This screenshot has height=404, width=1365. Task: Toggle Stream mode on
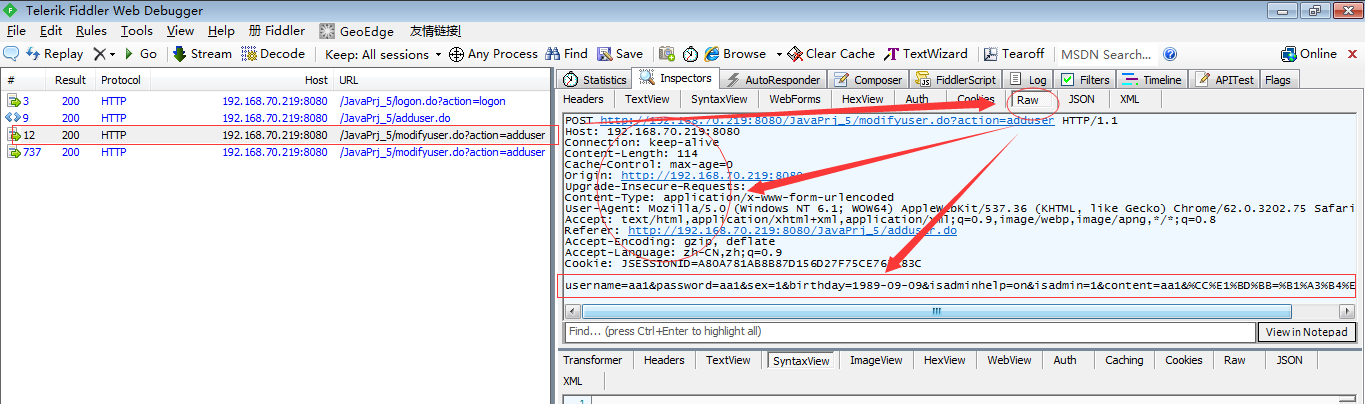point(202,54)
